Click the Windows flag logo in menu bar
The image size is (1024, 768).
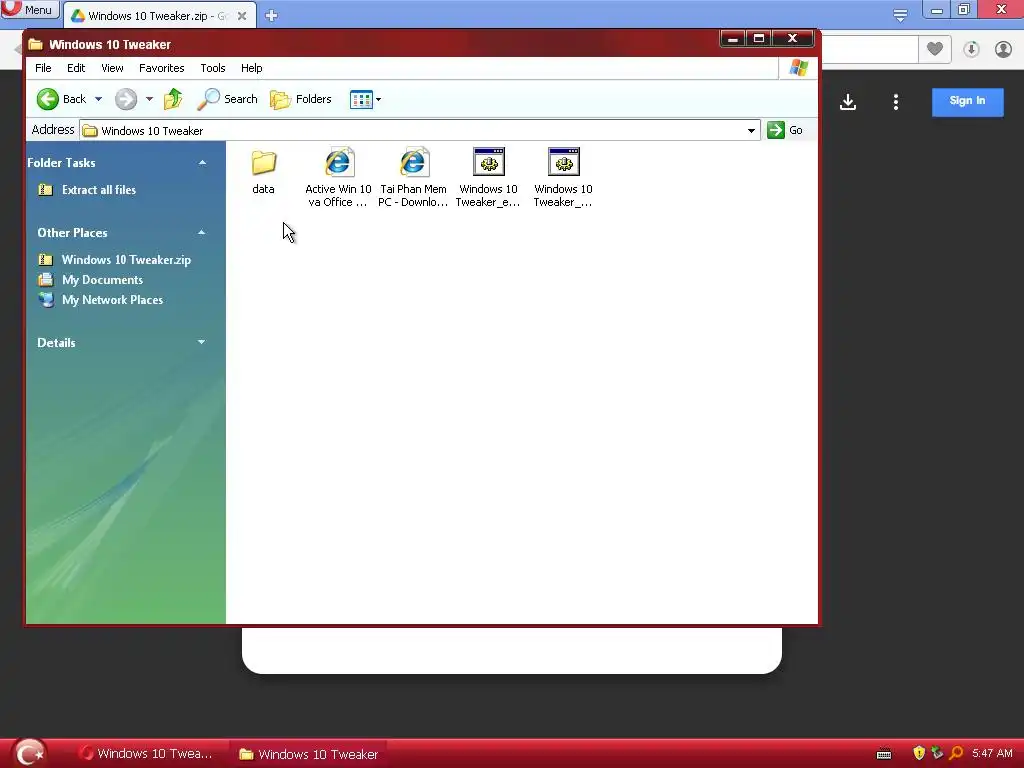pos(798,68)
